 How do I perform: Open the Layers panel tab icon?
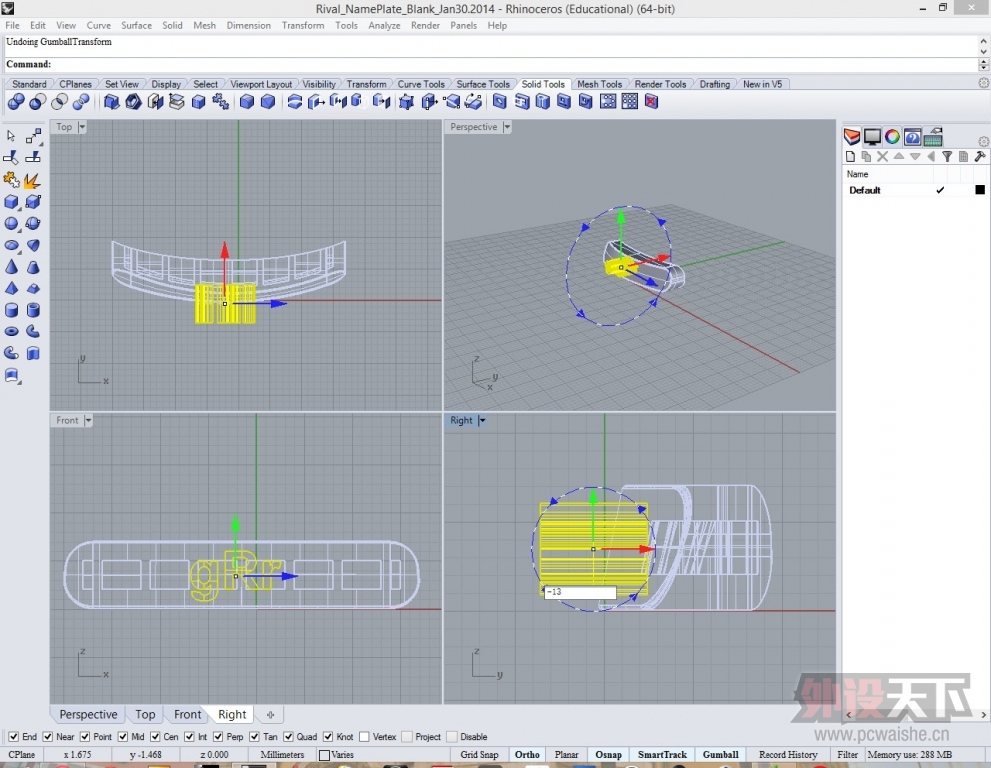coord(851,137)
